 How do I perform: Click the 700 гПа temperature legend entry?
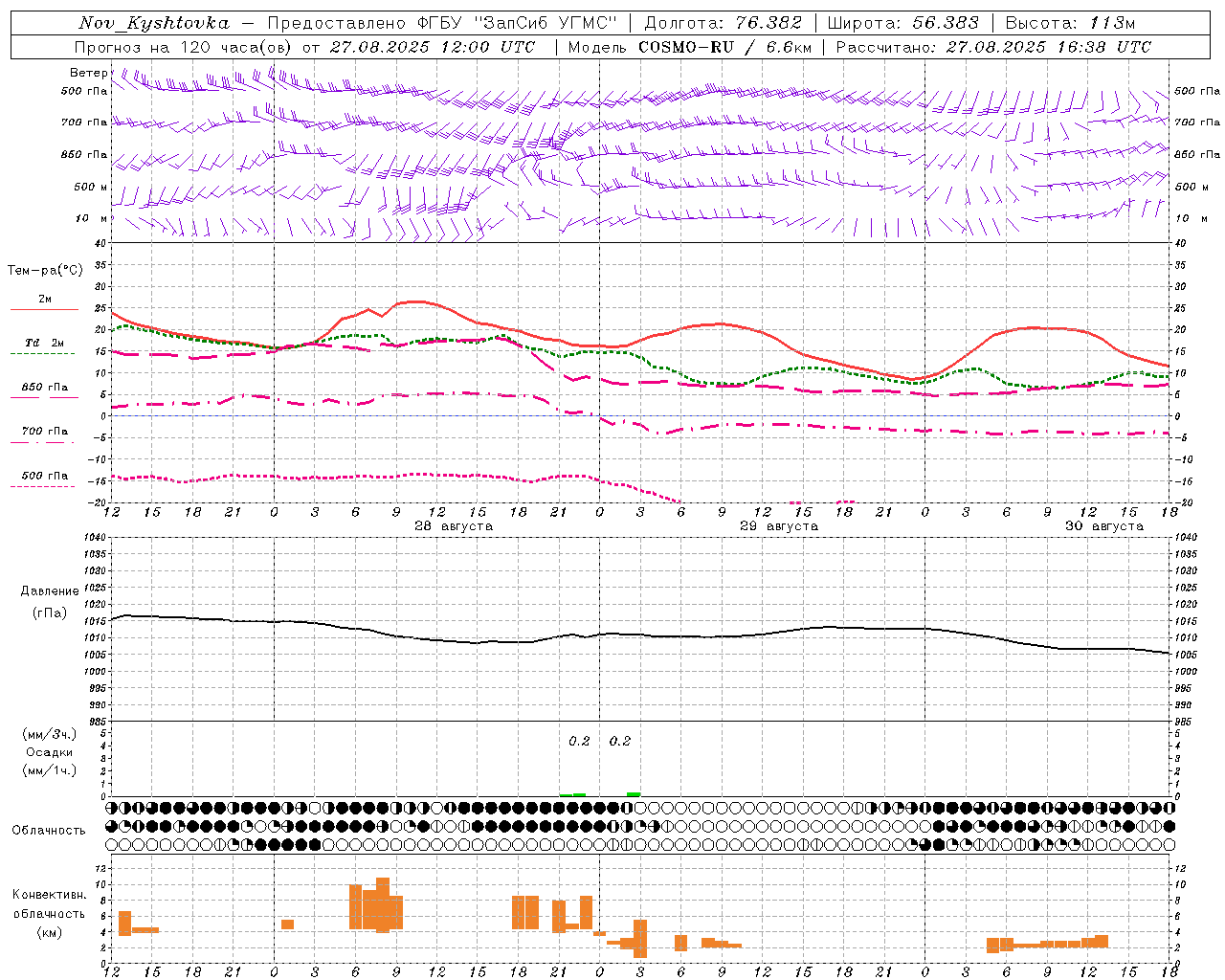(x=45, y=432)
